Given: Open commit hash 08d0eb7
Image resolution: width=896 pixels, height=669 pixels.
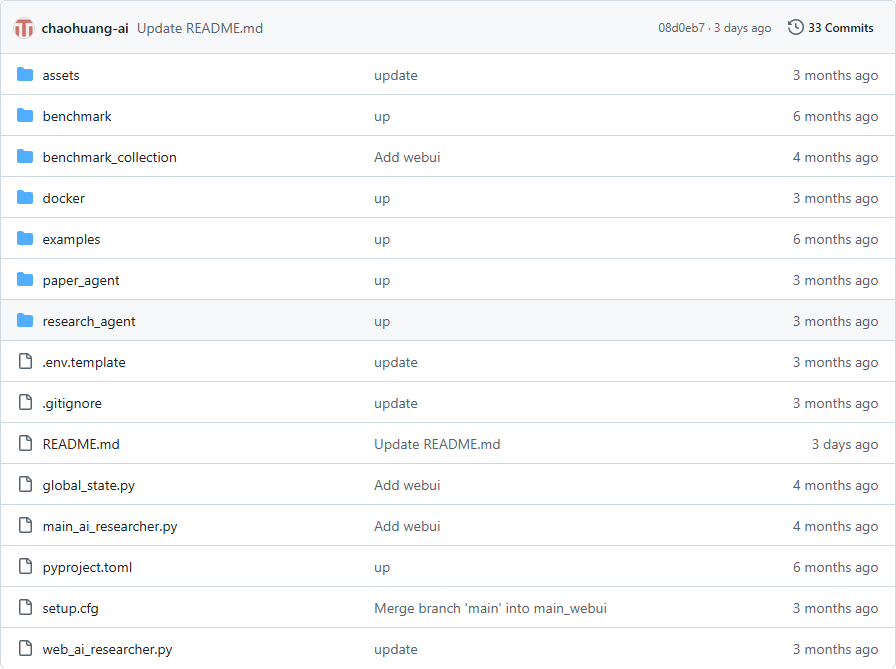Looking at the screenshot, I should click(681, 28).
